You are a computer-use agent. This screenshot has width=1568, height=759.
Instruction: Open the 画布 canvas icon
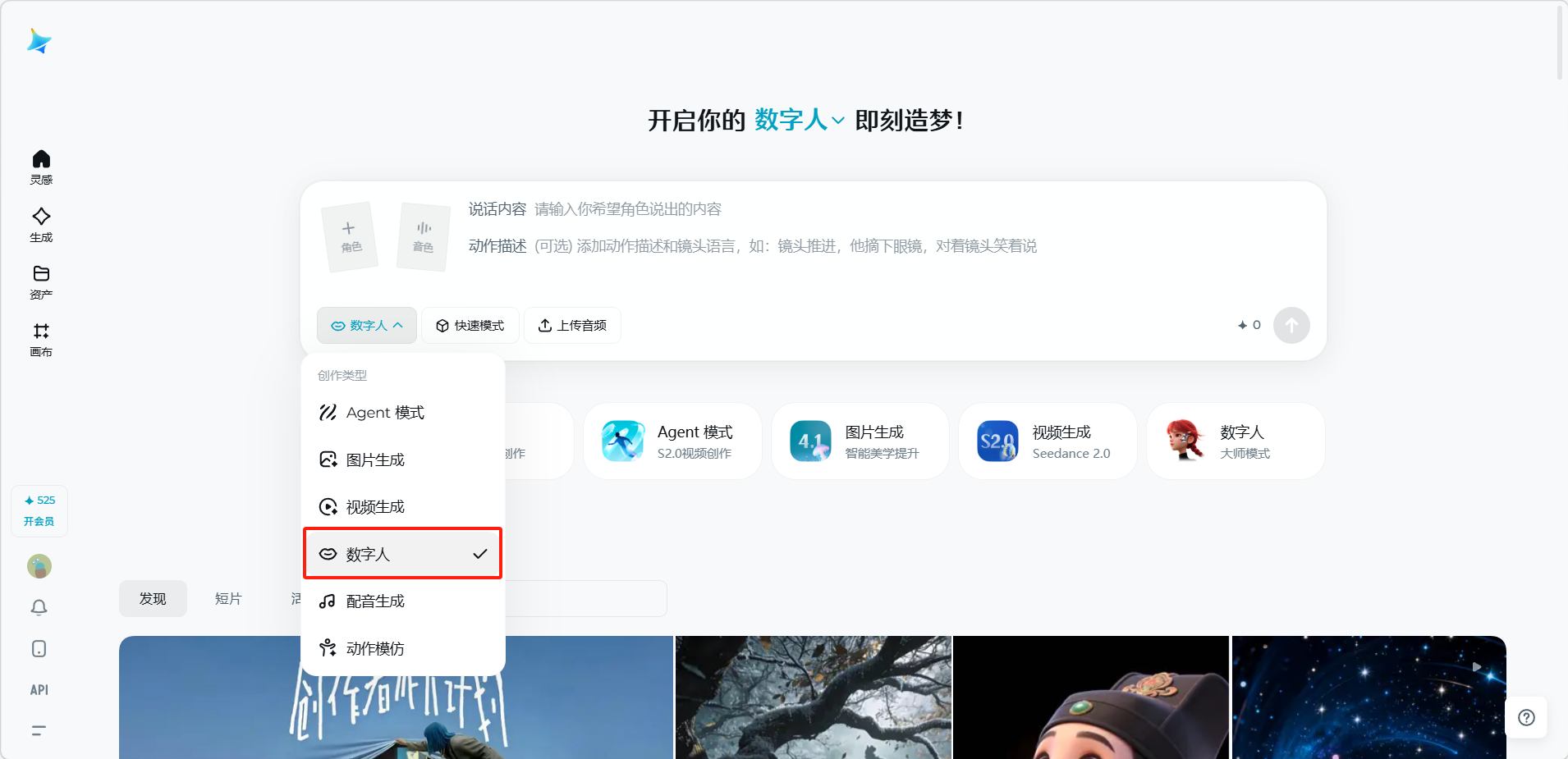pos(41,339)
